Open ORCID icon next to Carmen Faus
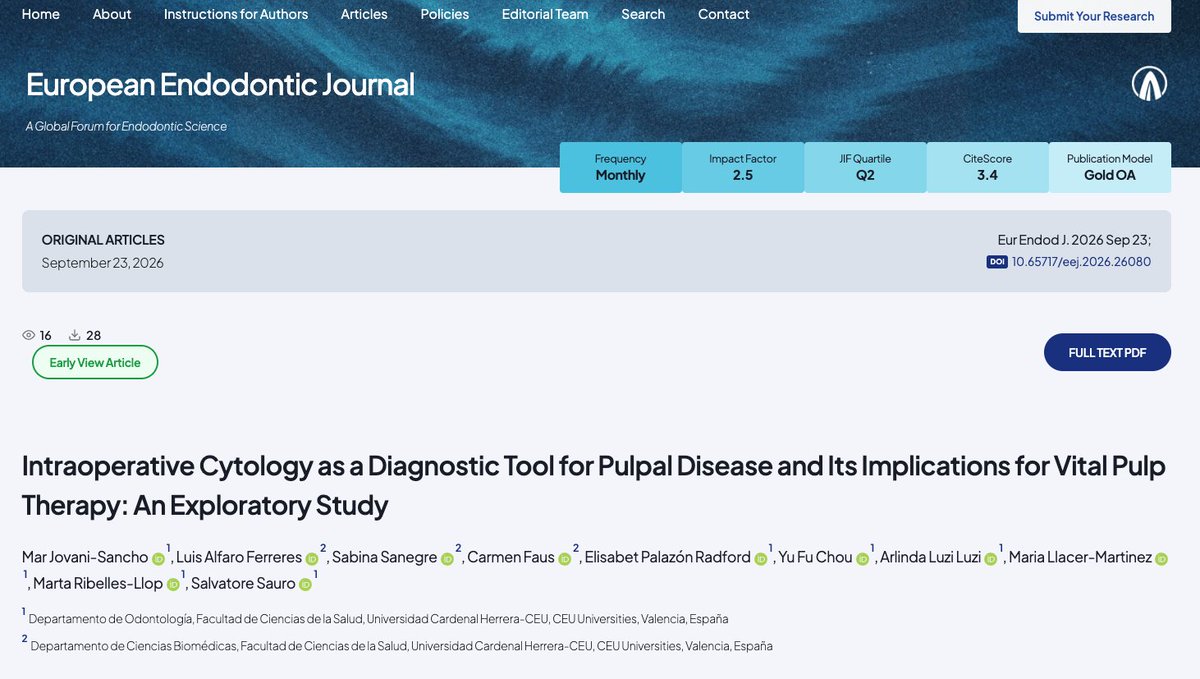The image size is (1200, 679). point(564,559)
